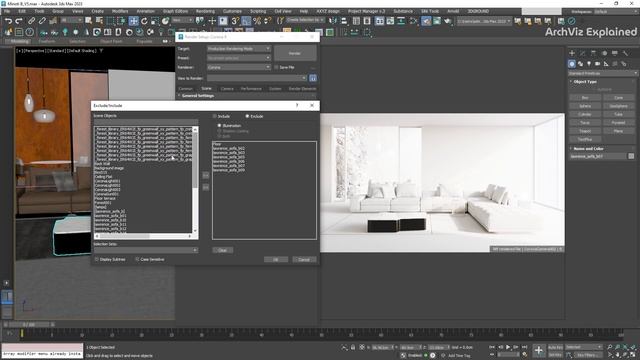
Task: Click the Clear button in Exclude/Include
Action: 222,250
